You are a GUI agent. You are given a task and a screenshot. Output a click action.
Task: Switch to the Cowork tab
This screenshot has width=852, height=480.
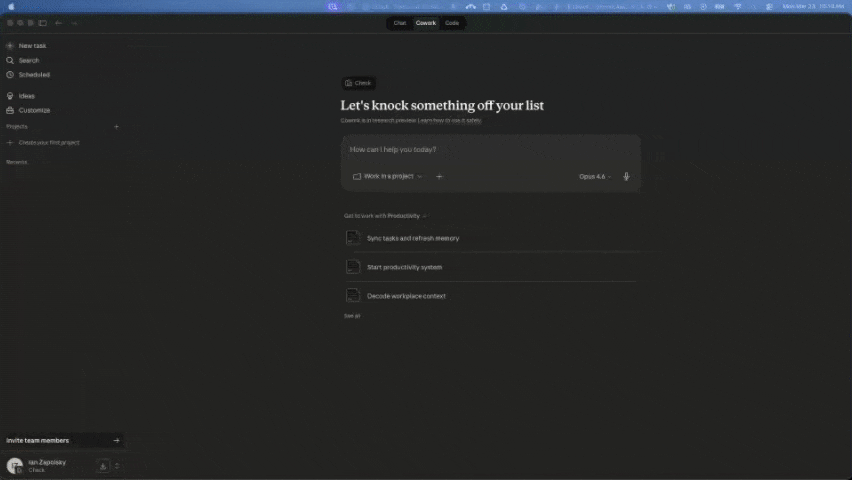tap(425, 23)
